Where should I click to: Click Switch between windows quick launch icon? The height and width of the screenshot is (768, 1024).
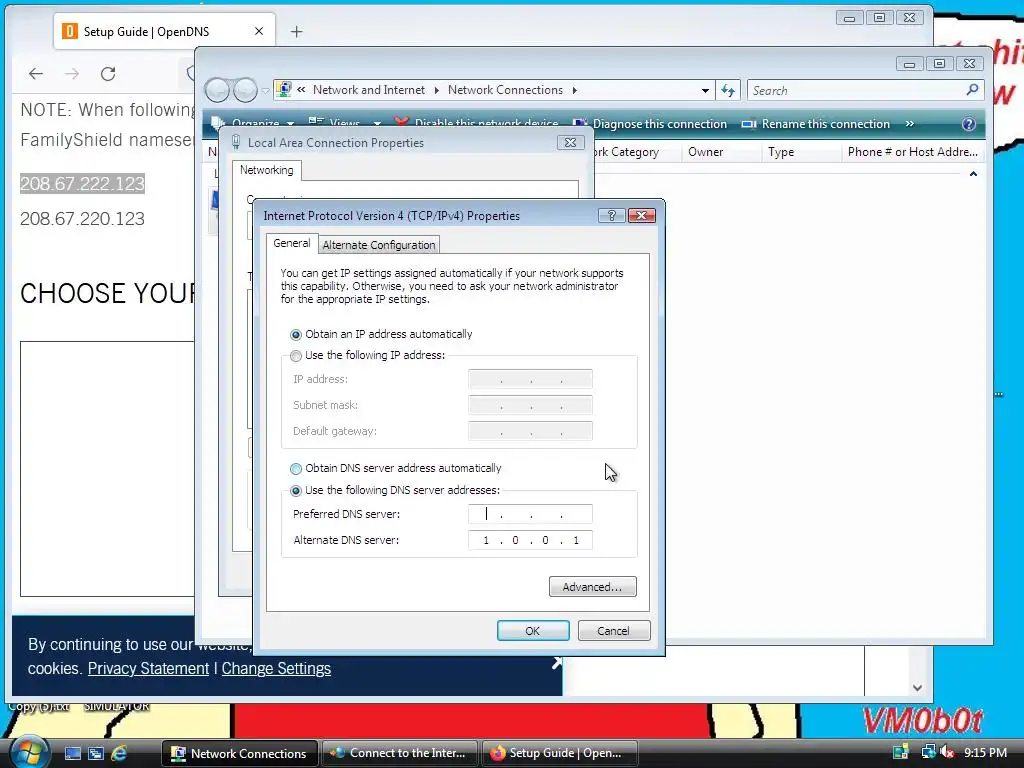click(96, 753)
